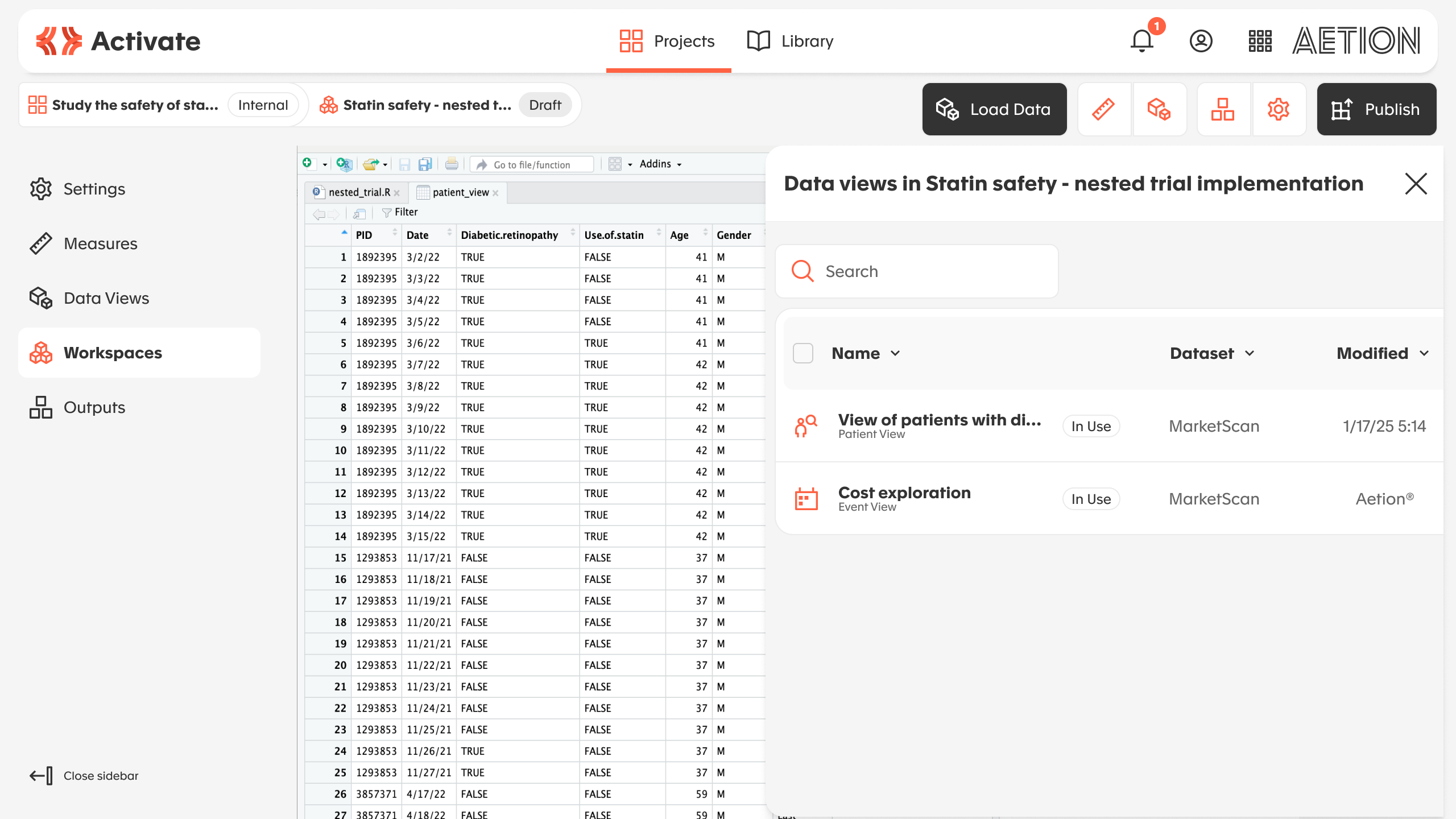
Task: Click the user profile icon
Action: pyautogui.click(x=1201, y=41)
